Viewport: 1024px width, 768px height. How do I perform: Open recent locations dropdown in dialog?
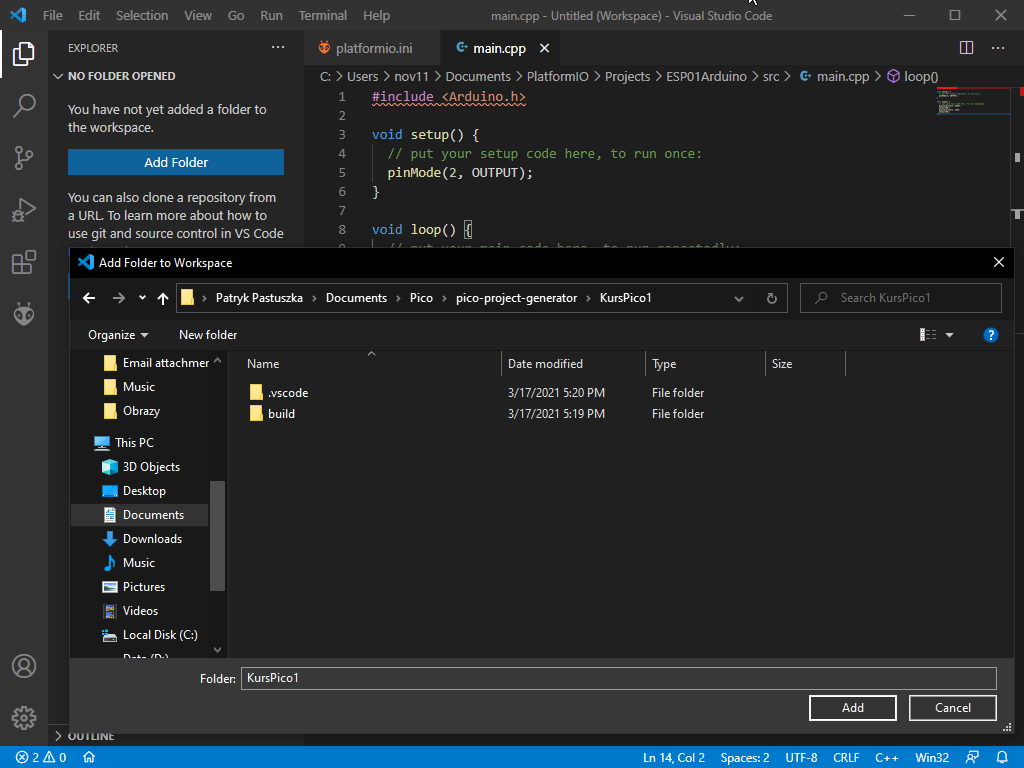[142, 298]
